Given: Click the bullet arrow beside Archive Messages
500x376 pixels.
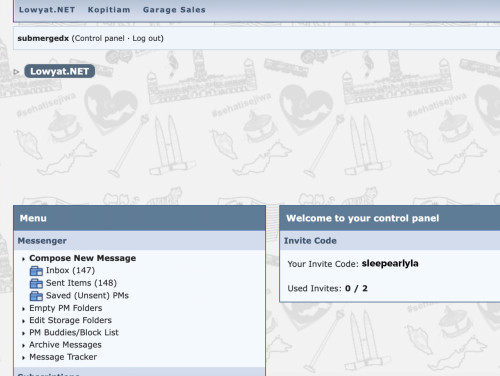Looking at the screenshot, I should 23,346.
